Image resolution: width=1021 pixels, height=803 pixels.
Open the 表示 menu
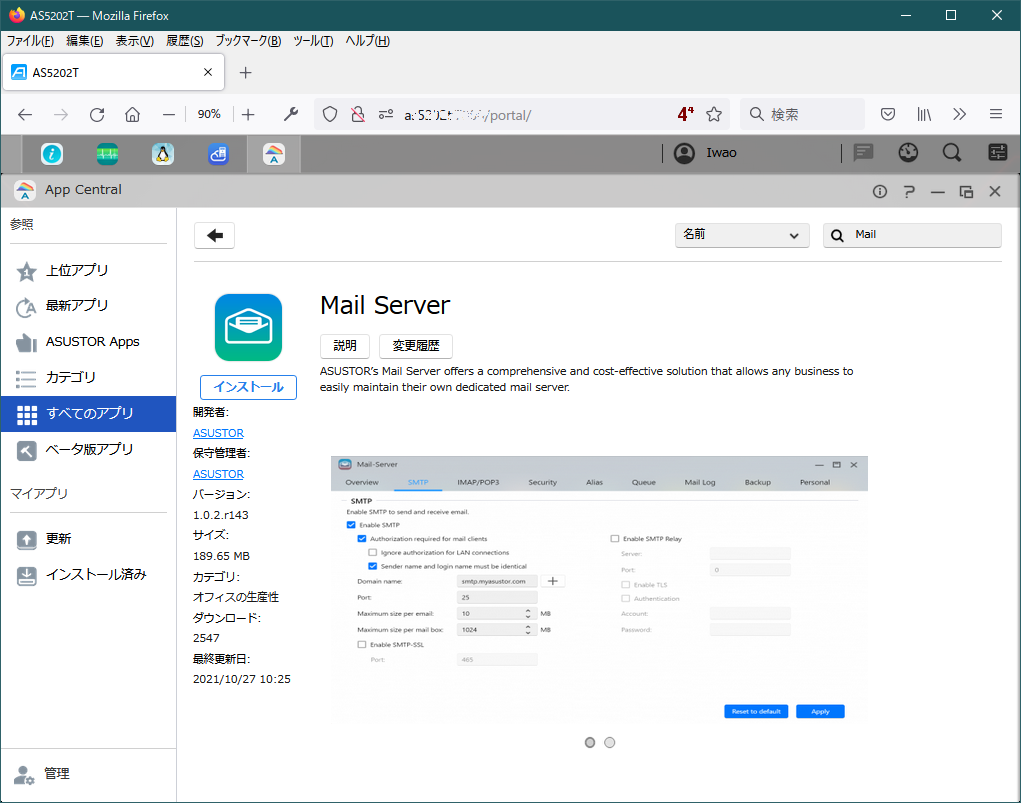coord(135,41)
